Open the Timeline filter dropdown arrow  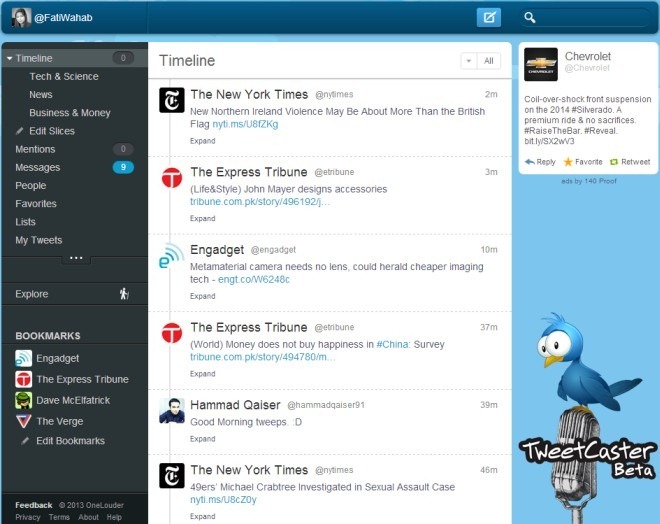pos(468,61)
